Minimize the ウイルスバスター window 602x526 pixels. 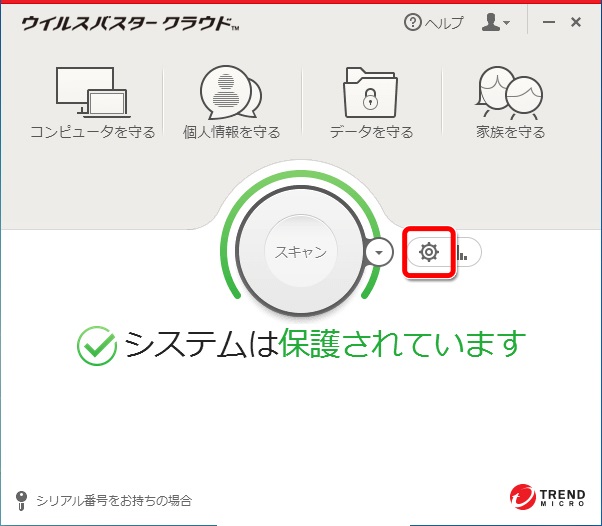pyautogui.click(x=549, y=22)
